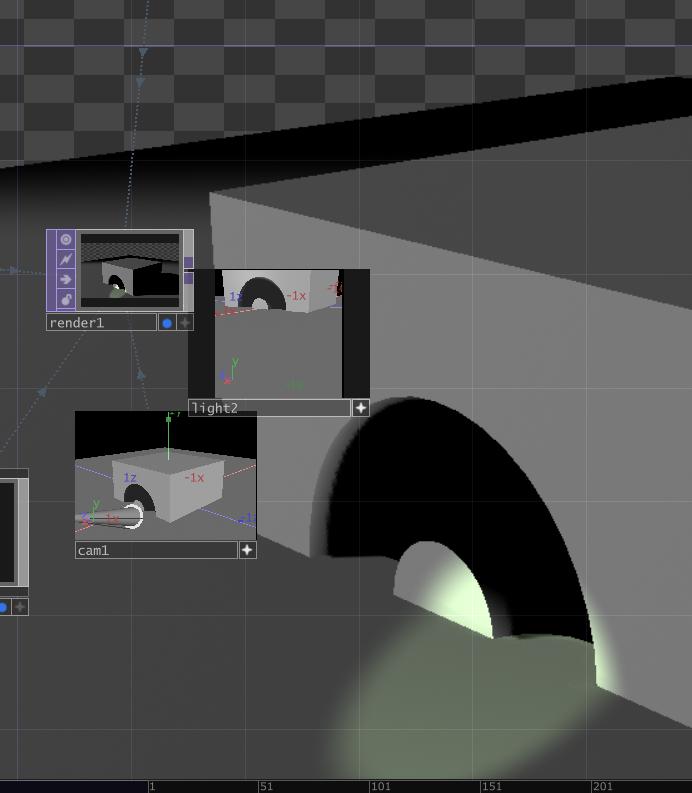Viewport: 692px width, 793px height.
Task: Toggle the viewer flag on render1
Action: [66, 239]
